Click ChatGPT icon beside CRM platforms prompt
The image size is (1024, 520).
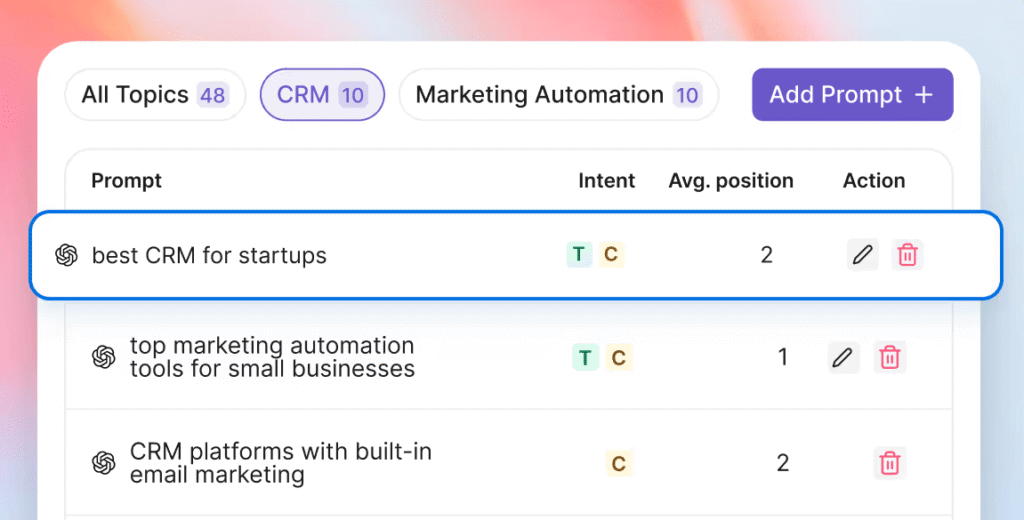(104, 463)
